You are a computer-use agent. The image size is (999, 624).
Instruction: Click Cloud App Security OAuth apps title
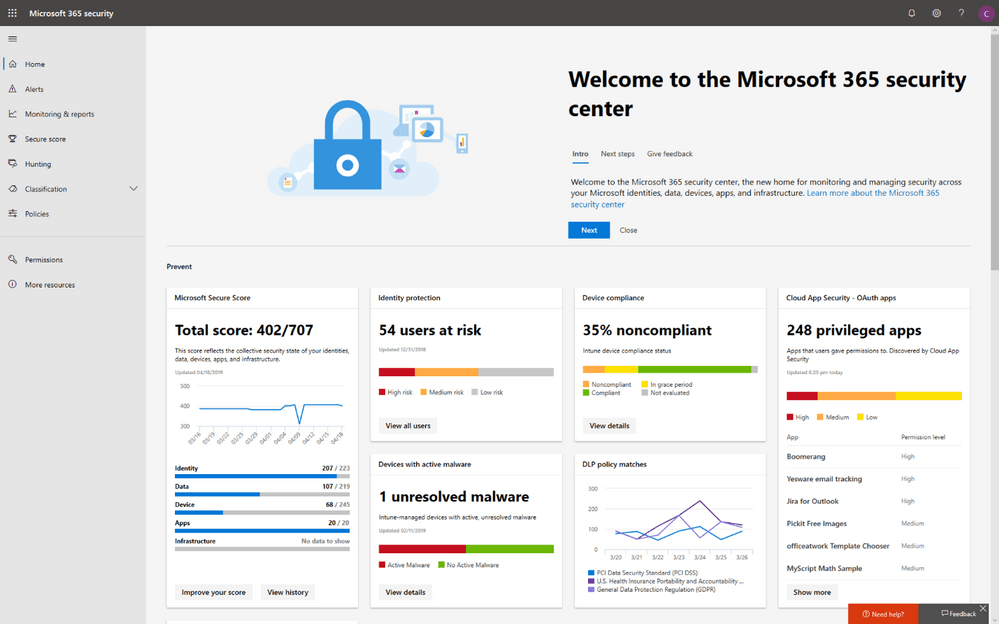pos(841,298)
